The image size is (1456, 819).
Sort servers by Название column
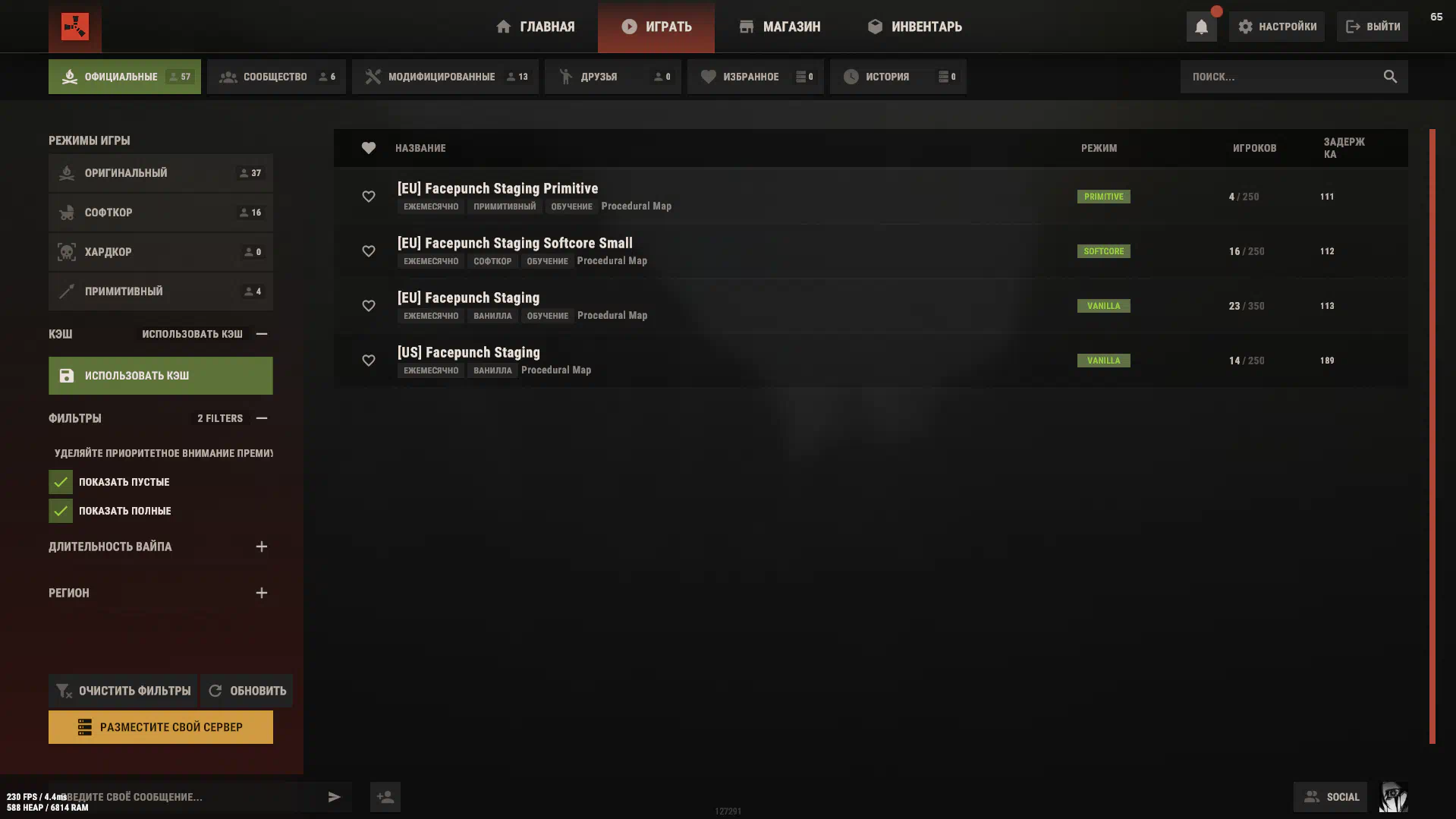coord(420,148)
